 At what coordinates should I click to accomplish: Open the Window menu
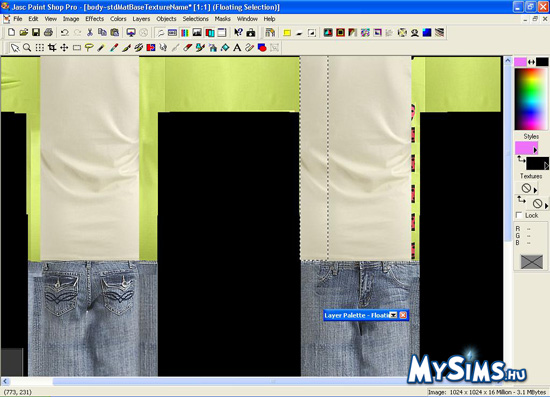click(247, 19)
